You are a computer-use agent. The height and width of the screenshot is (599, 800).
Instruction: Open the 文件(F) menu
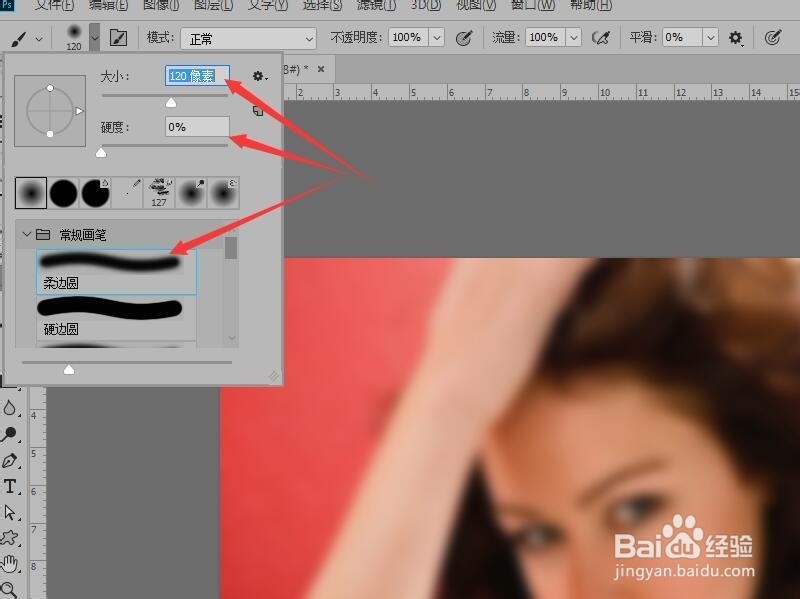tap(55, 6)
